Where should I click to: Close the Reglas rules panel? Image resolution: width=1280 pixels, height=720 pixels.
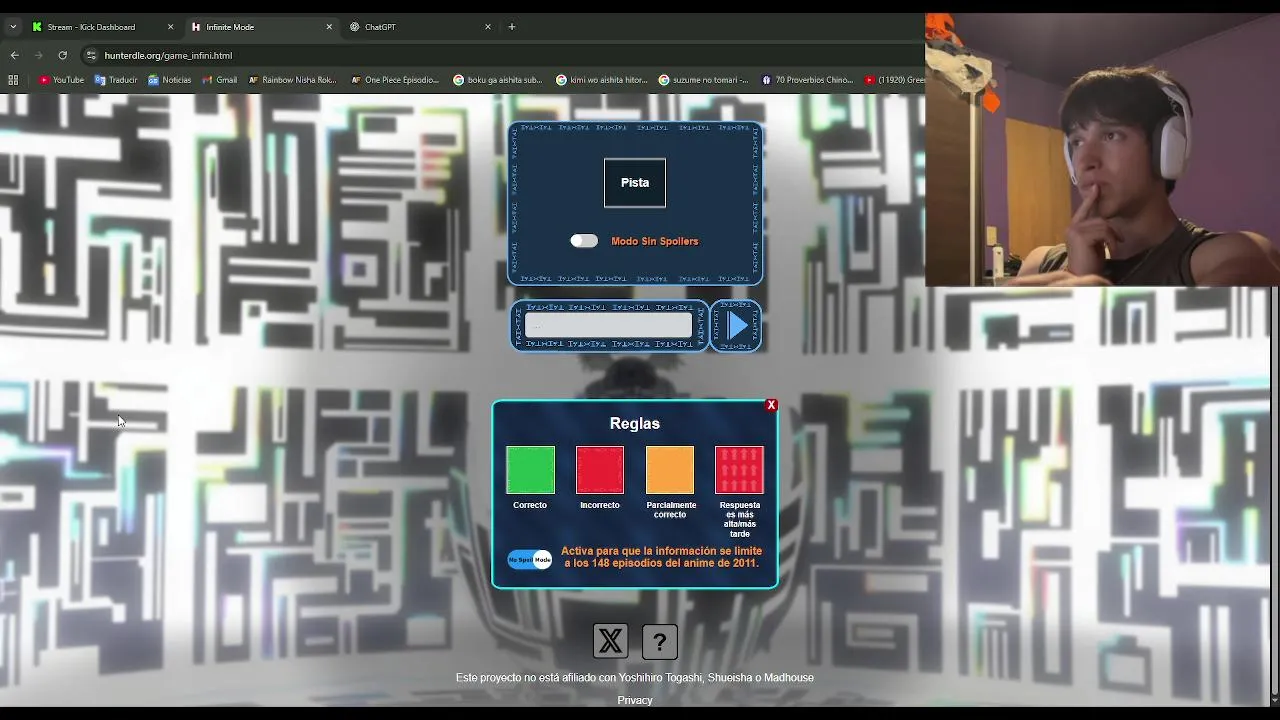coord(771,405)
